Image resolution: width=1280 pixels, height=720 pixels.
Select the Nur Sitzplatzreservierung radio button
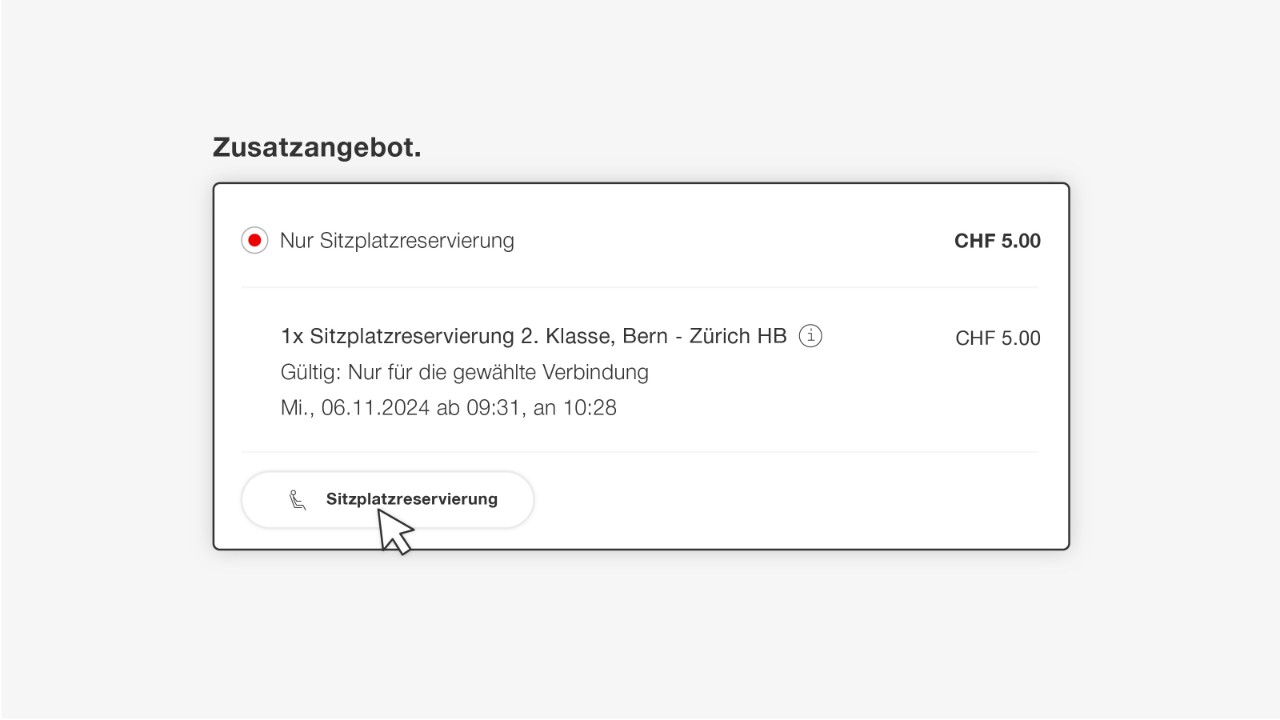(x=254, y=240)
